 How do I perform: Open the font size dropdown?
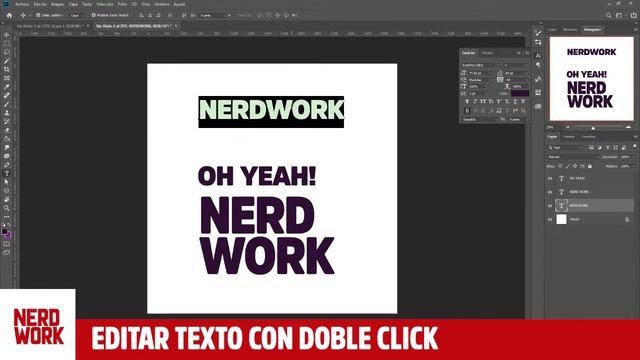click(x=481, y=73)
